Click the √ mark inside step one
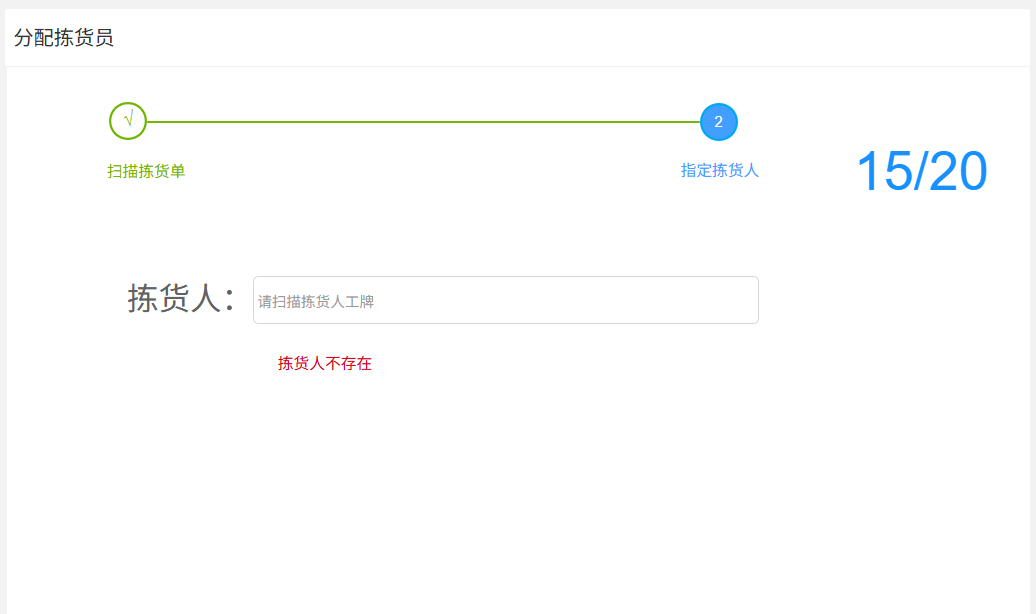Screen dimensions: 1036x614 point(128,120)
